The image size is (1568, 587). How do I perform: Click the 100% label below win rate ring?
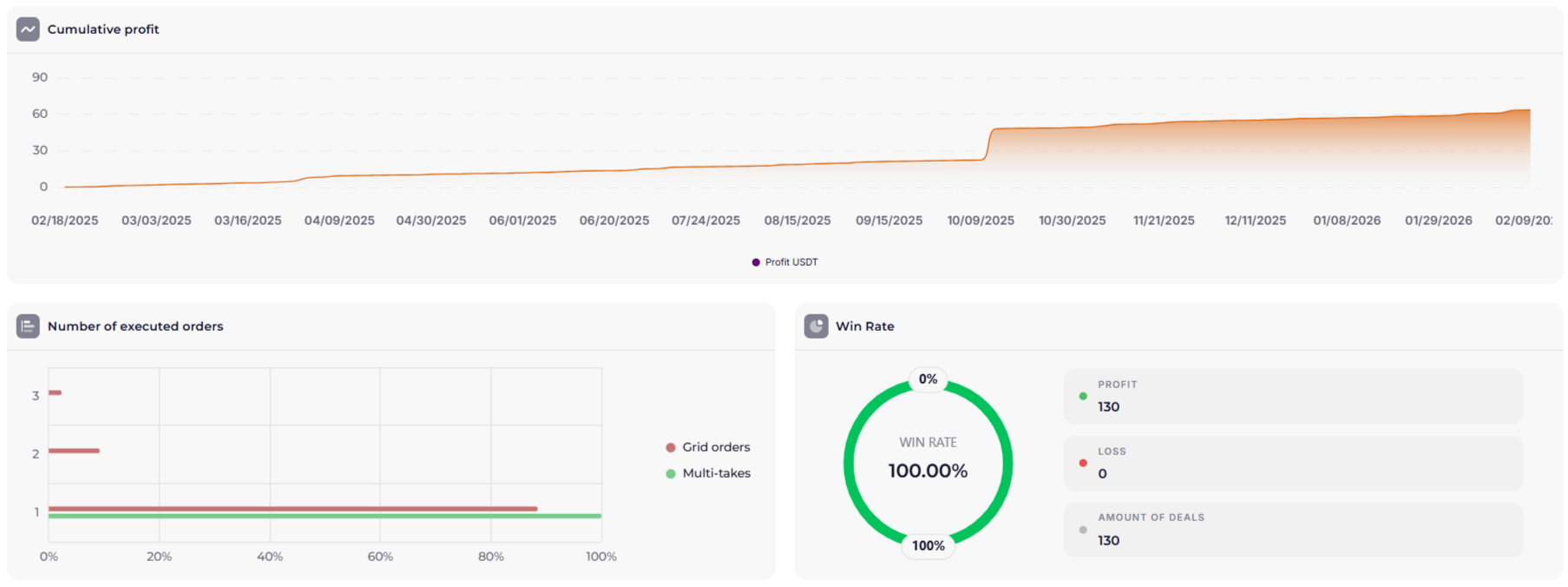(x=928, y=546)
